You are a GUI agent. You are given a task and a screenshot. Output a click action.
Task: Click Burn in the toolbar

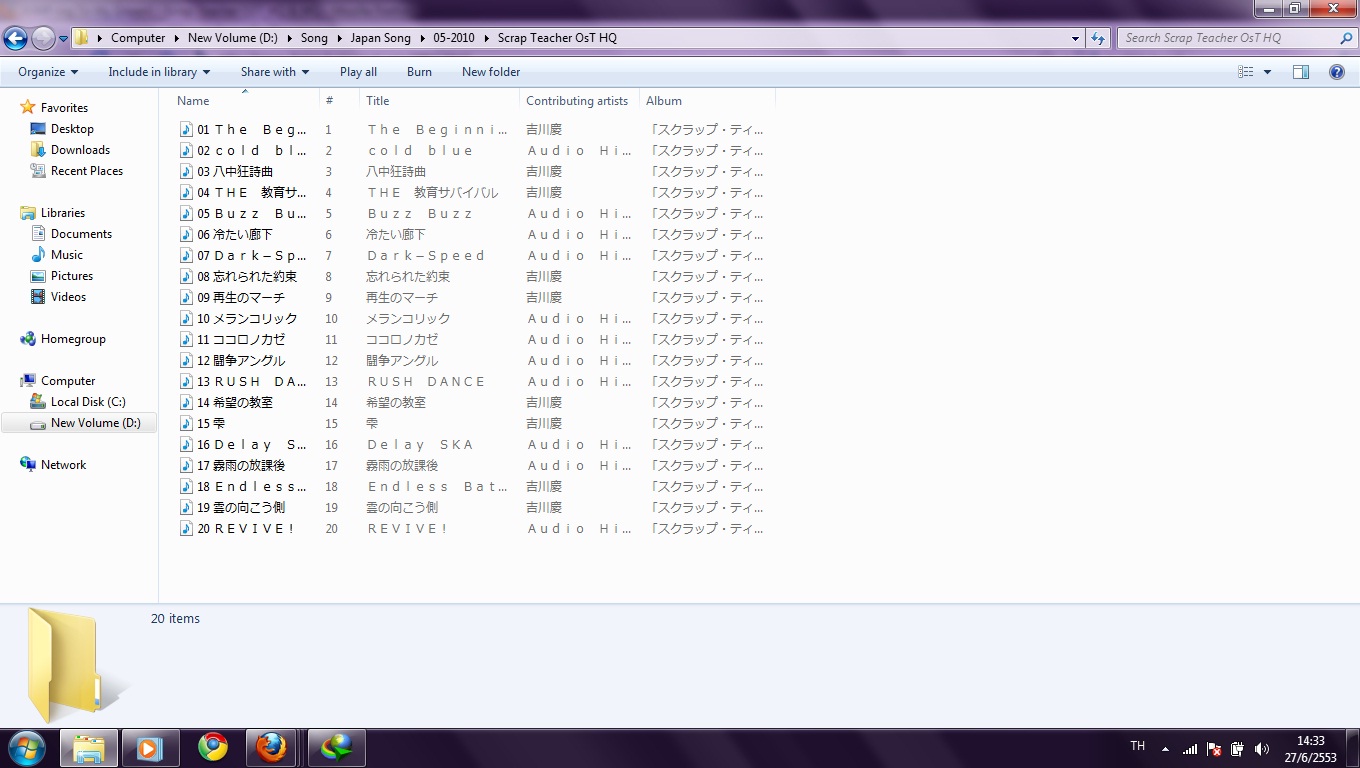pos(419,72)
